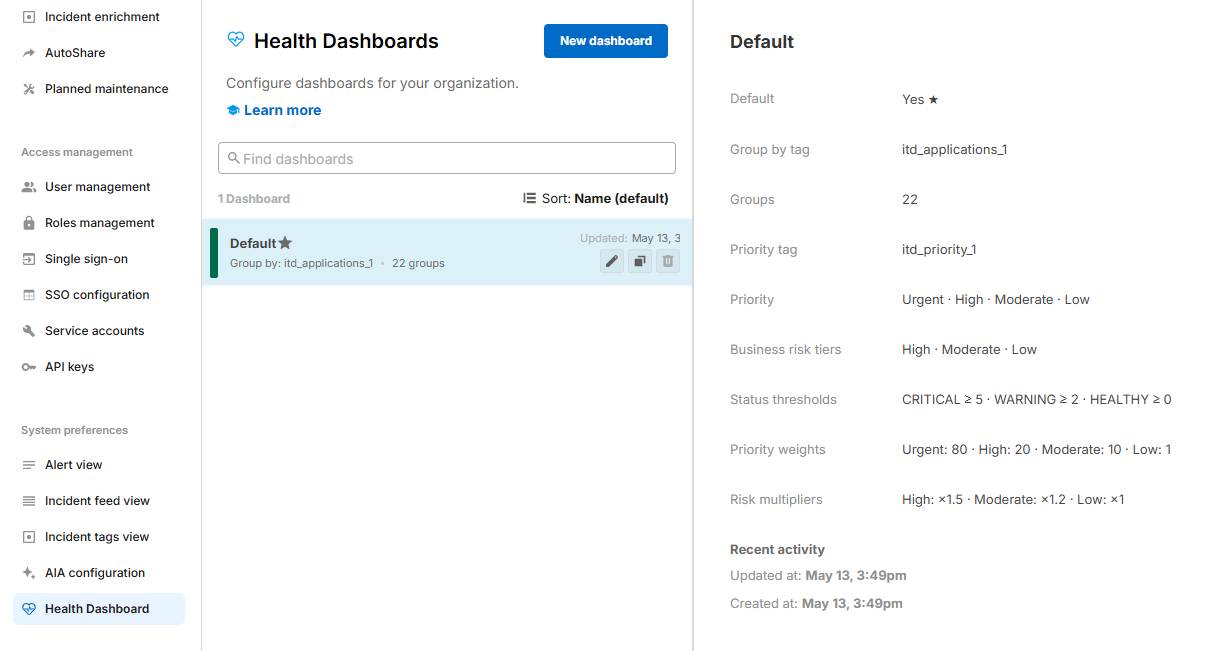Create a New dashboard
The height and width of the screenshot is (651, 1225).
point(606,41)
